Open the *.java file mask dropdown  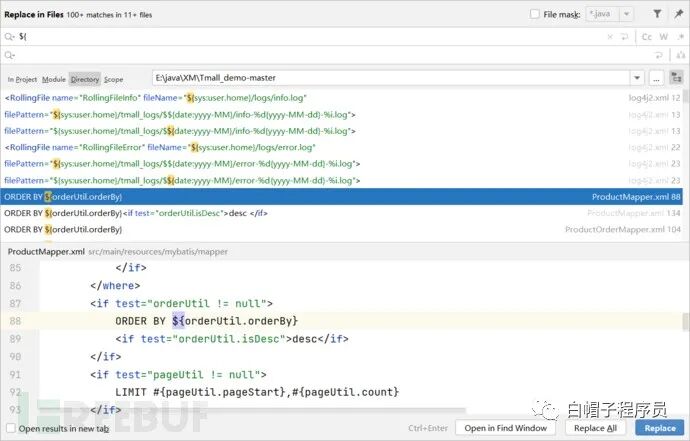627,14
